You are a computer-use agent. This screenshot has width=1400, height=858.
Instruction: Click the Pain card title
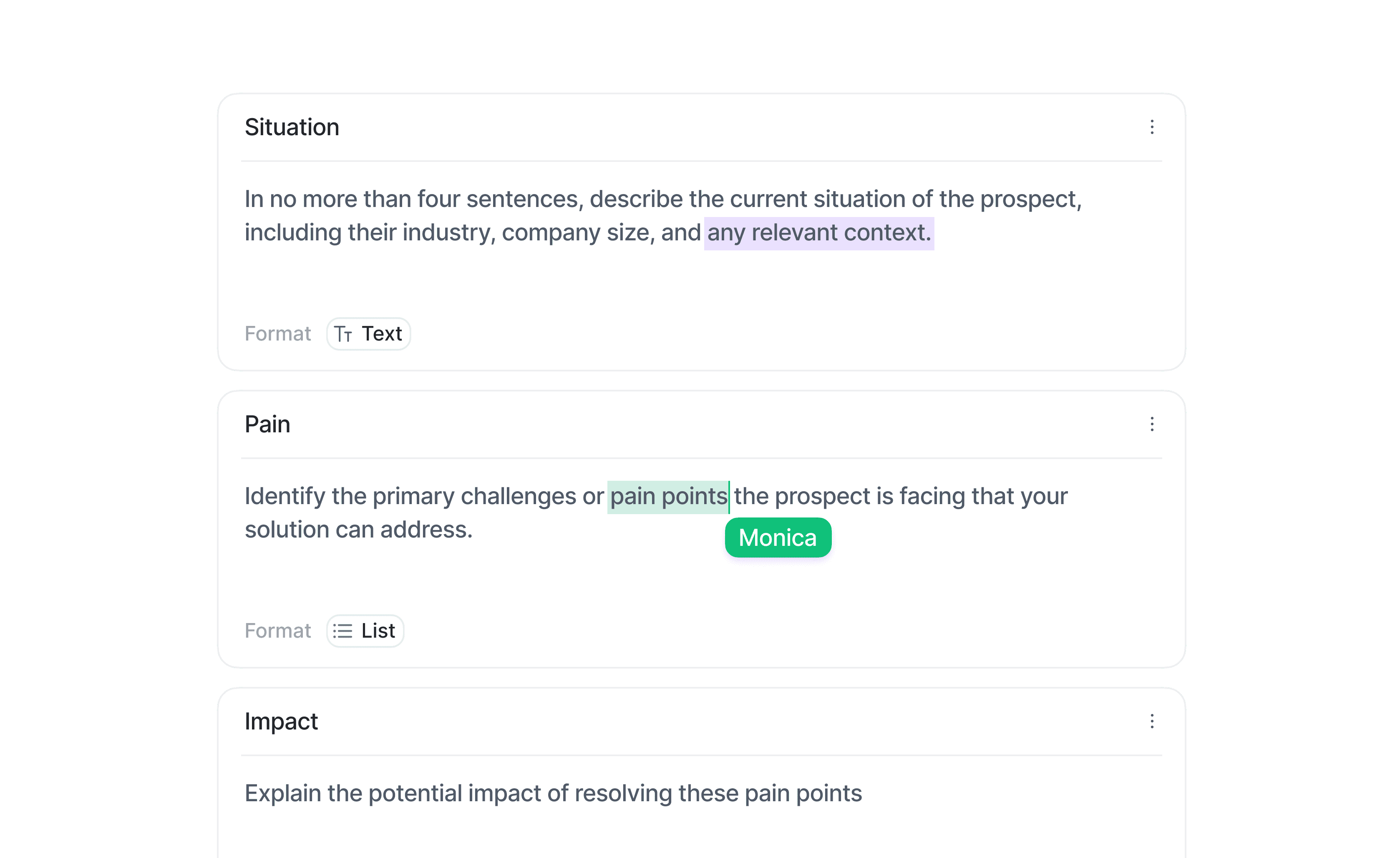click(267, 424)
